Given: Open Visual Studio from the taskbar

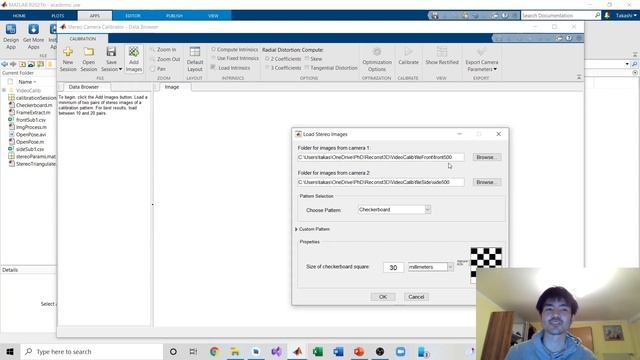Looking at the screenshot, I should point(276,351).
